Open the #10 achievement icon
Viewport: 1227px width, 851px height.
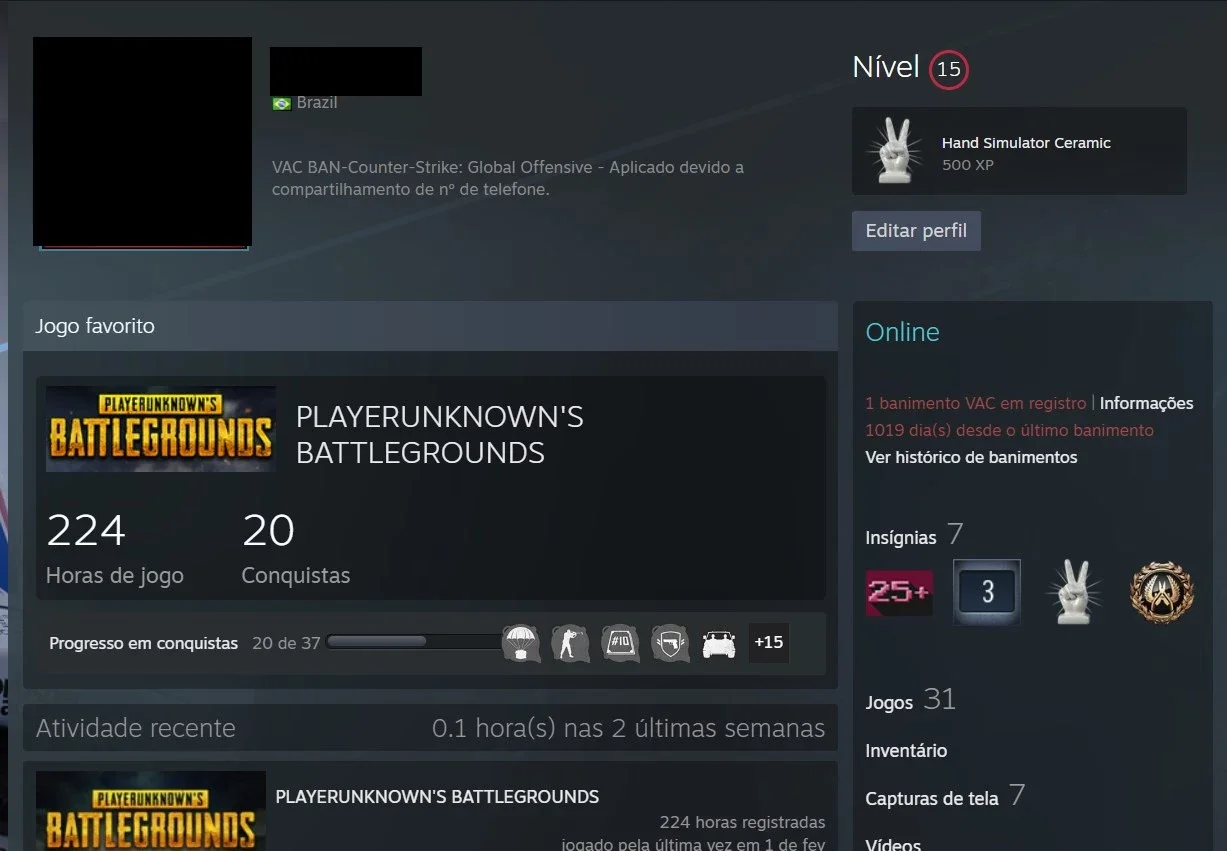click(621, 643)
